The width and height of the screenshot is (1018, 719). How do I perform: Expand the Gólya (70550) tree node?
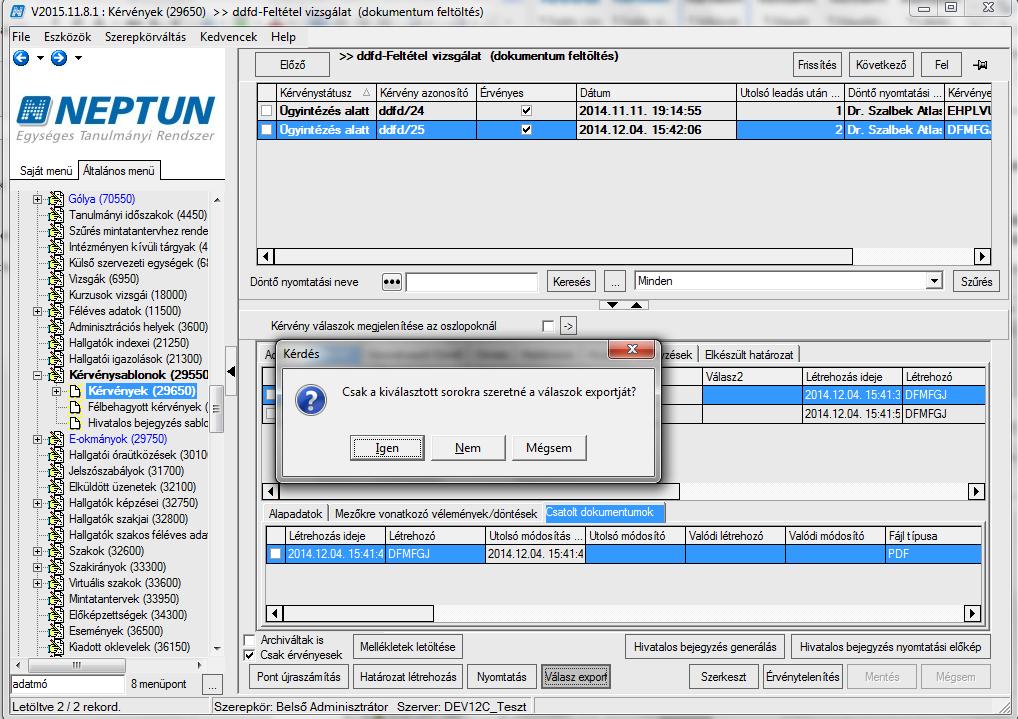click(x=38, y=199)
